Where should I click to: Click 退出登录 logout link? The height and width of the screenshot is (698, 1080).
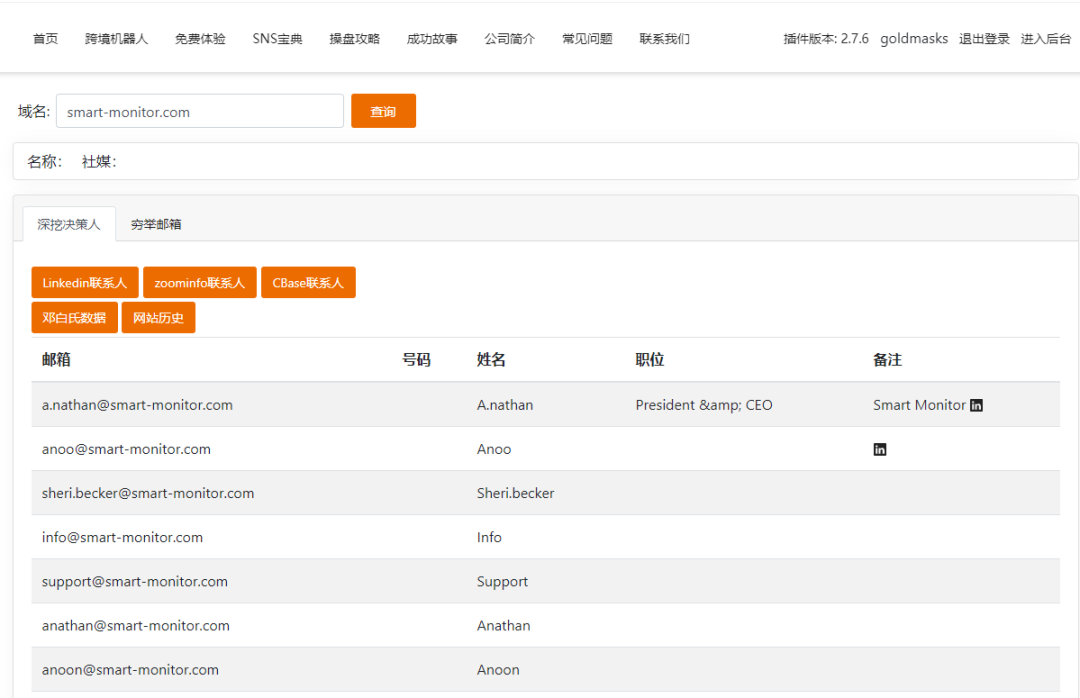[x=984, y=39]
